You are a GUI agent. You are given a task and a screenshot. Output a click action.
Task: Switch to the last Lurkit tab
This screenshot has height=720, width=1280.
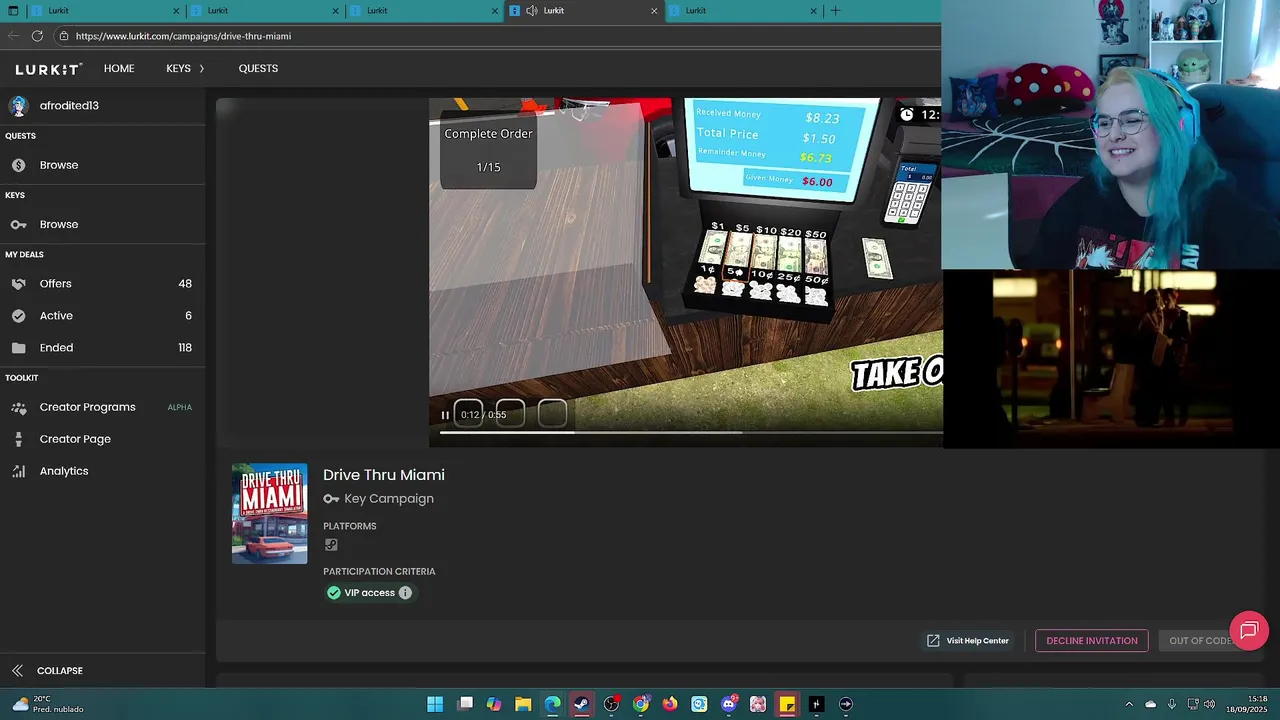(x=743, y=11)
